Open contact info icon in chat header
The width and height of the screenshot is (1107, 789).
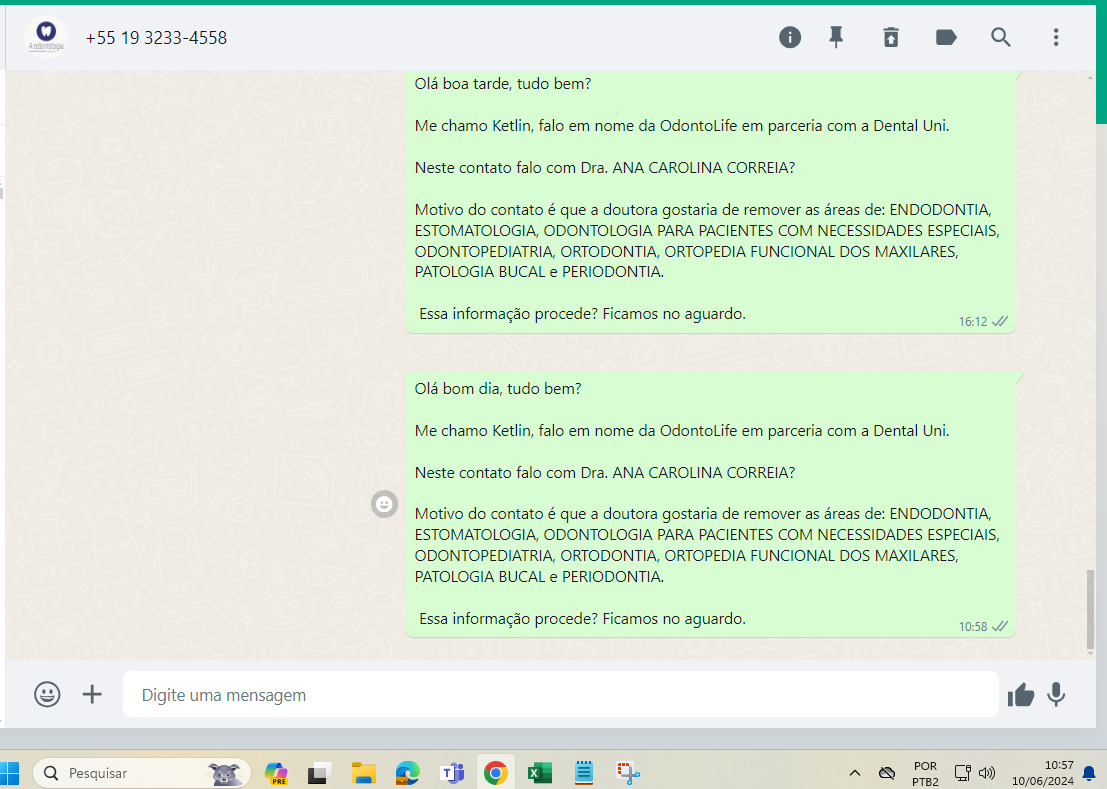(789, 37)
